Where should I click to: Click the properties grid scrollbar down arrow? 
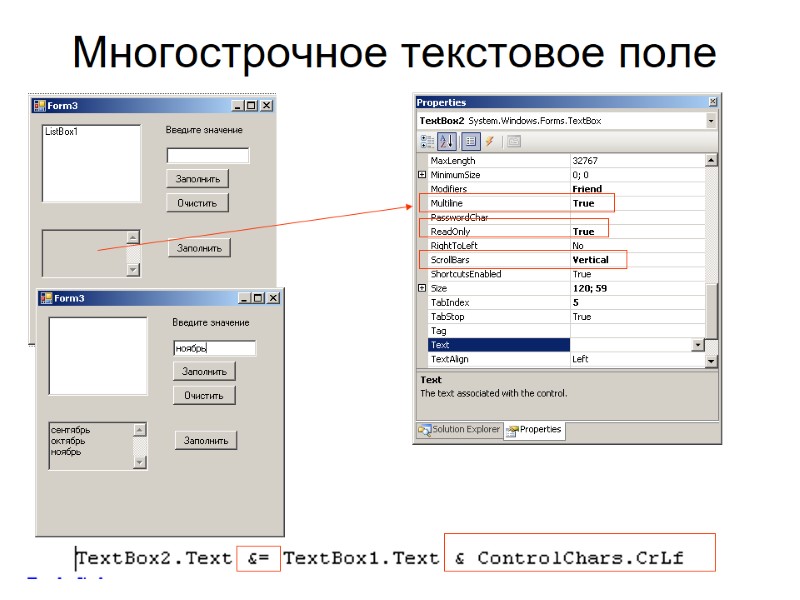(711, 361)
